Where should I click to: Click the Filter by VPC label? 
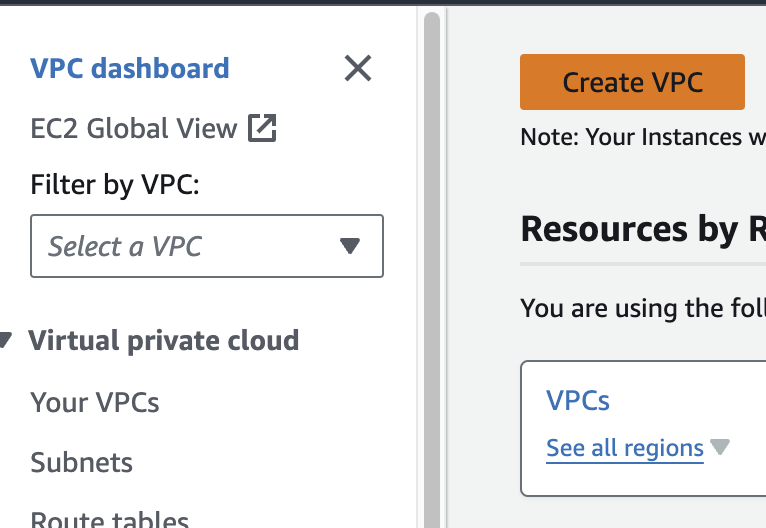[x=116, y=186]
